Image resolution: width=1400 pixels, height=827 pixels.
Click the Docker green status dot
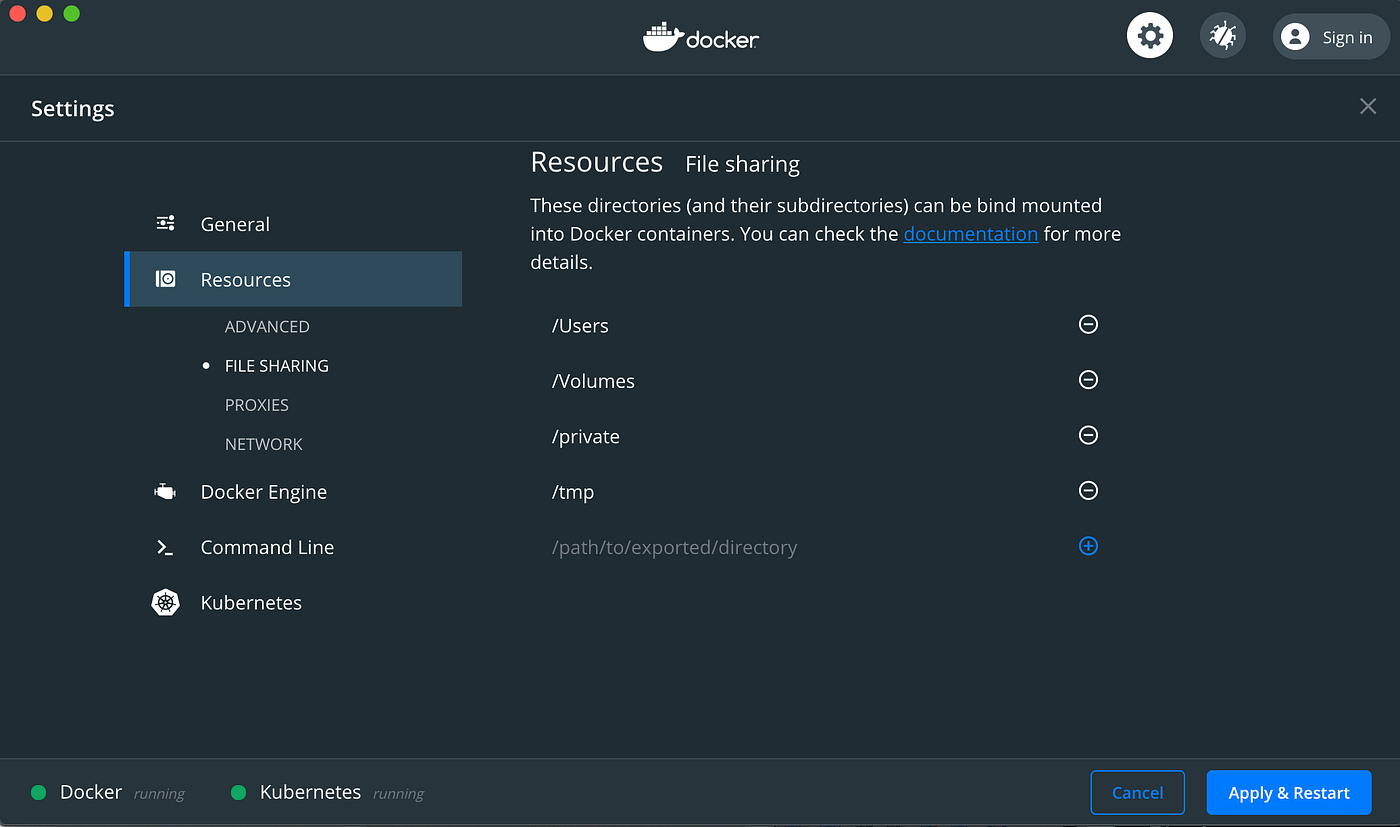point(39,793)
